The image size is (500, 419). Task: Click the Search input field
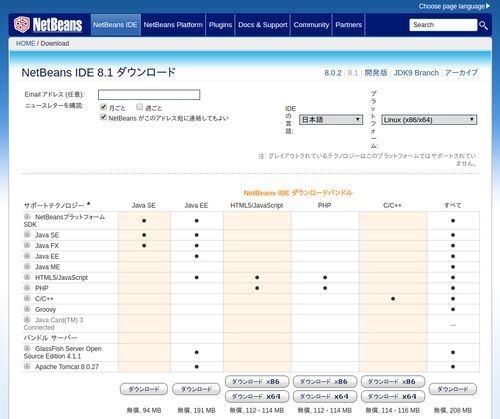[x=443, y=25]
